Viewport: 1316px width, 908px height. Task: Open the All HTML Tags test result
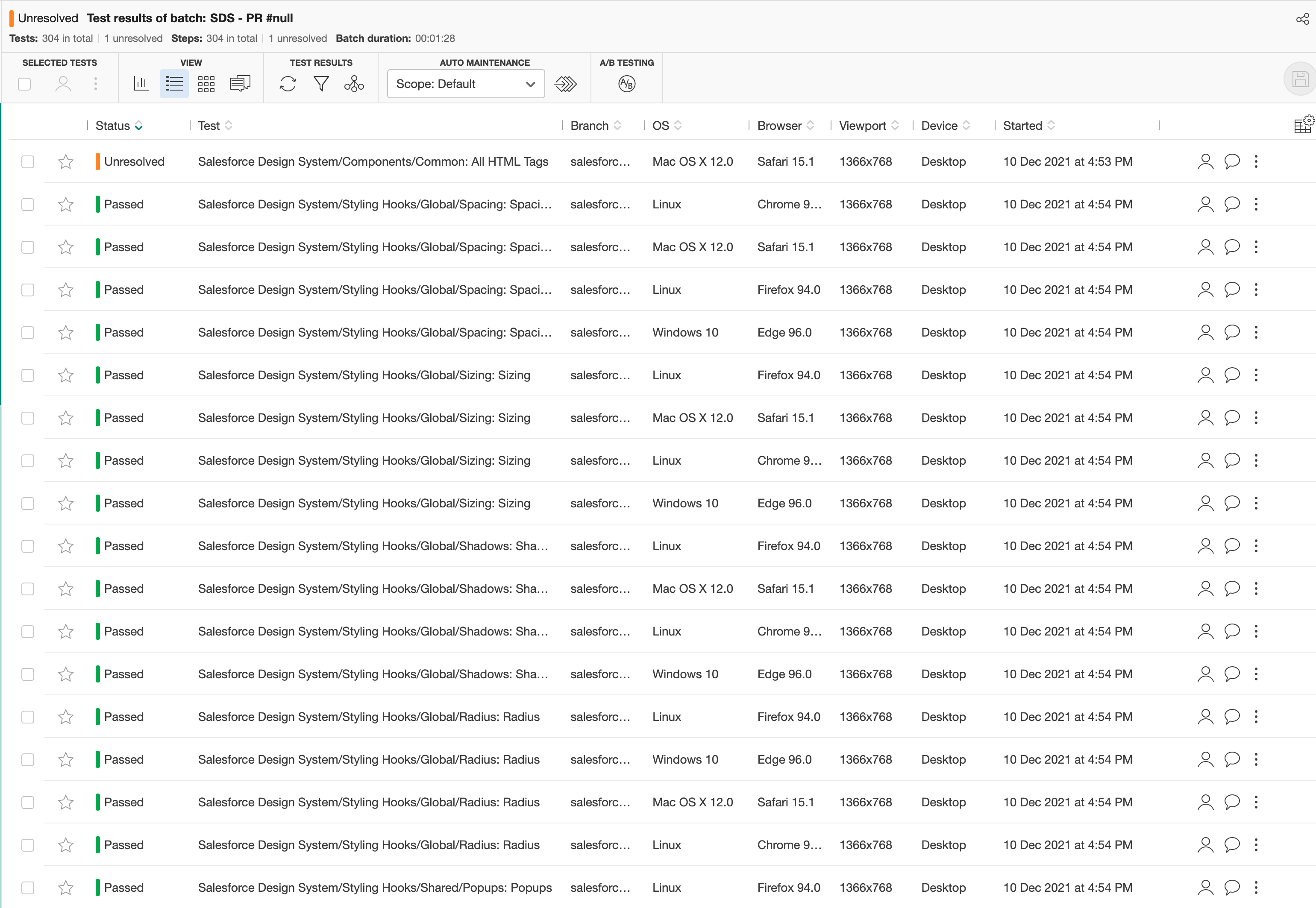pyautogui.click(x=373, y=161)
